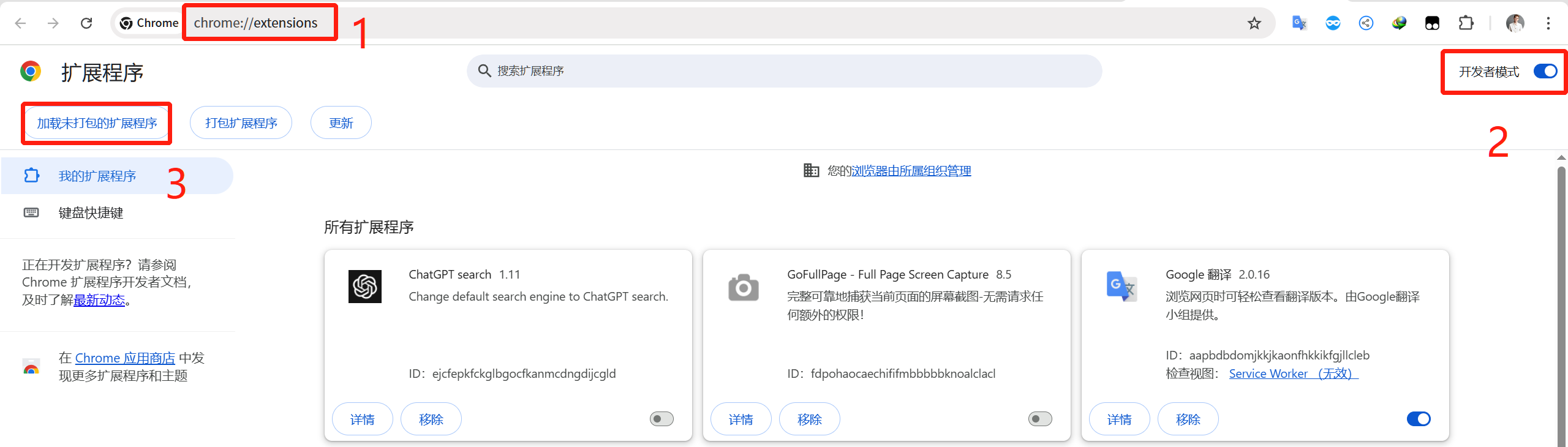Click the 搜索扩展程序 search field
1568x447 pixels.
tap(784, 71)
